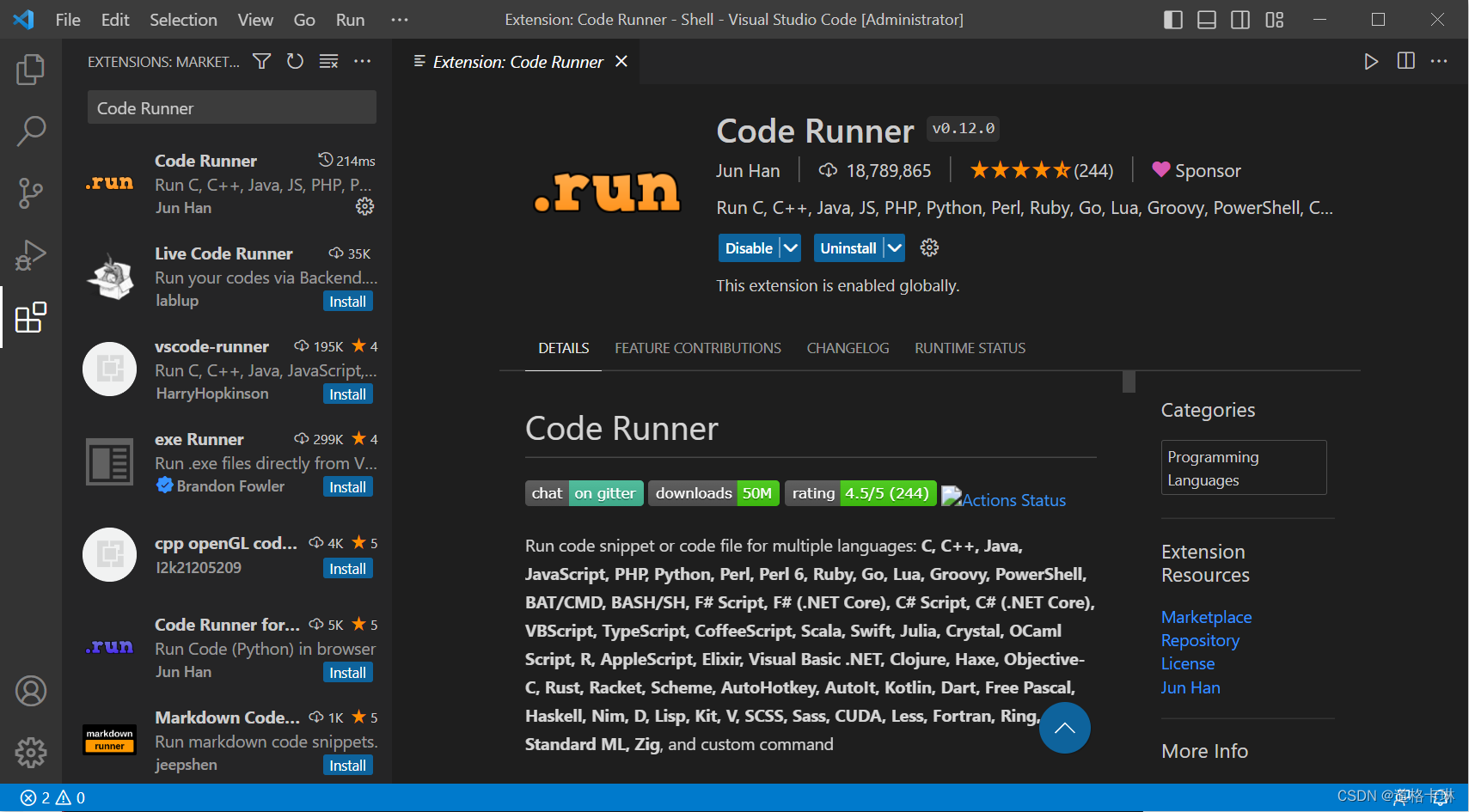Select the Details tab

pos(563,348)
